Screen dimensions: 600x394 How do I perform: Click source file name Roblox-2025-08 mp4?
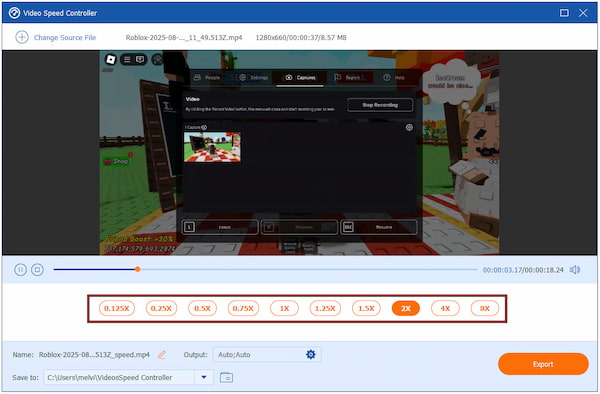coord(184,37)
